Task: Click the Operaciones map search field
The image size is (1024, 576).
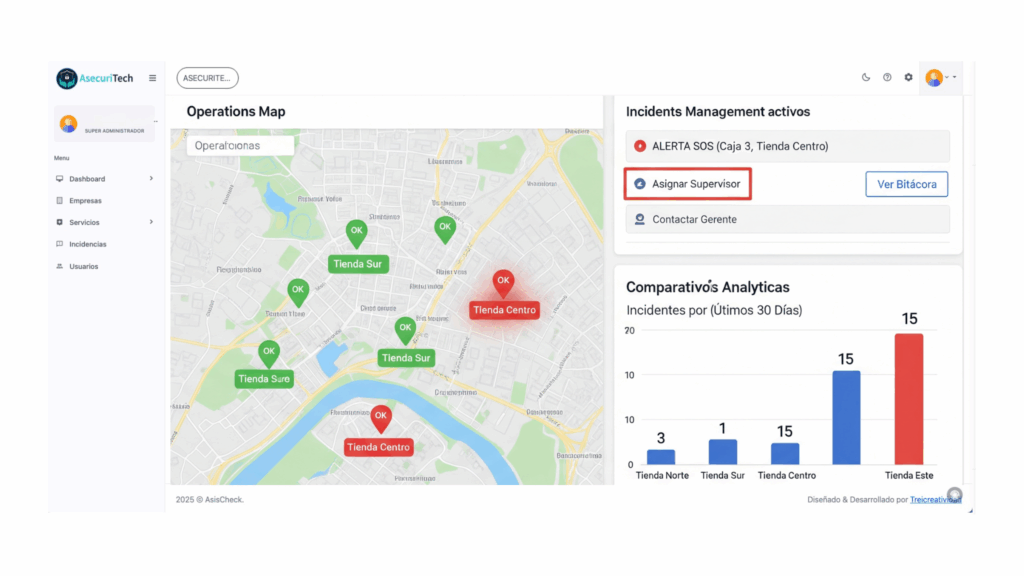Action: (x=240, y=145)
